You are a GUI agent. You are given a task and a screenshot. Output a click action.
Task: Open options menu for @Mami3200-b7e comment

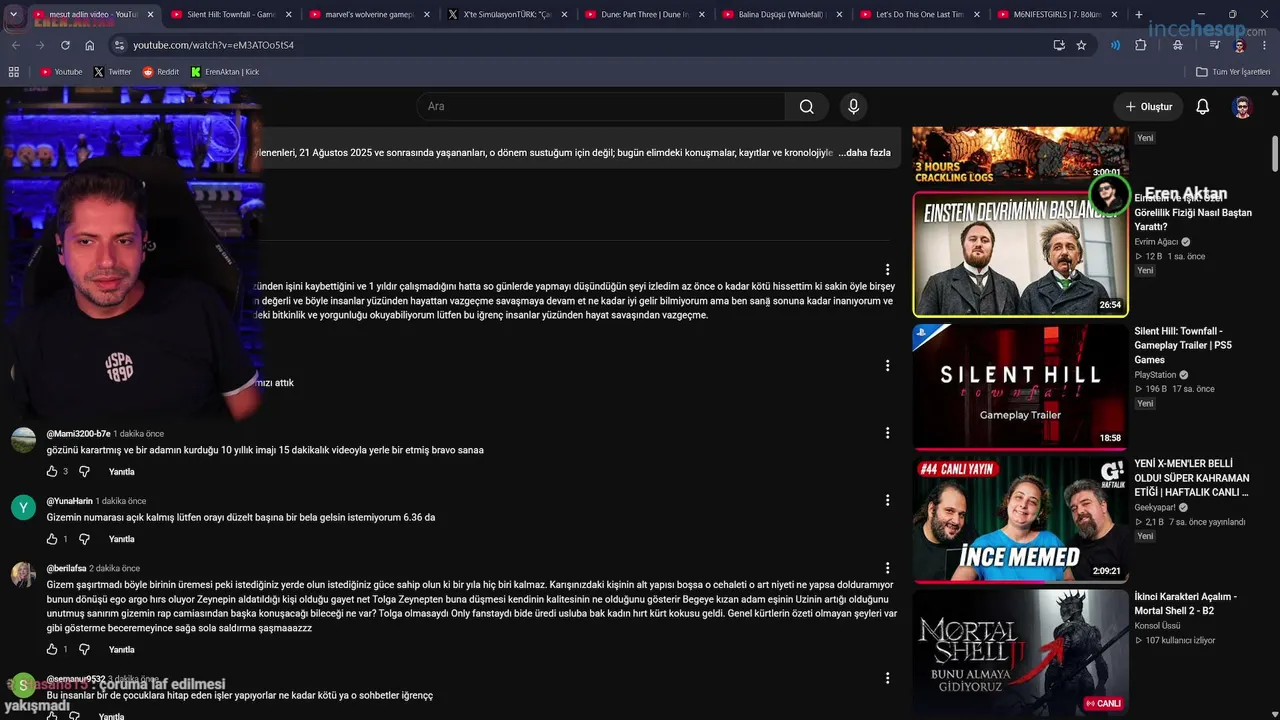[x=887, y=433]
